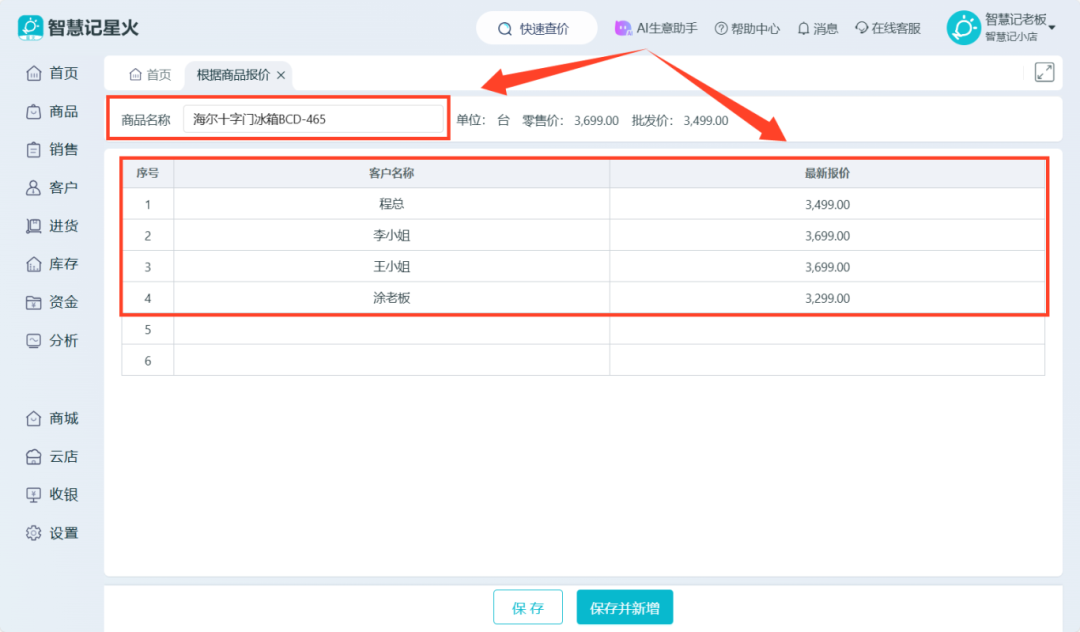Open 消息 notifications bell
This screenshot has height=632, width=1080.
tap(818, 28)
